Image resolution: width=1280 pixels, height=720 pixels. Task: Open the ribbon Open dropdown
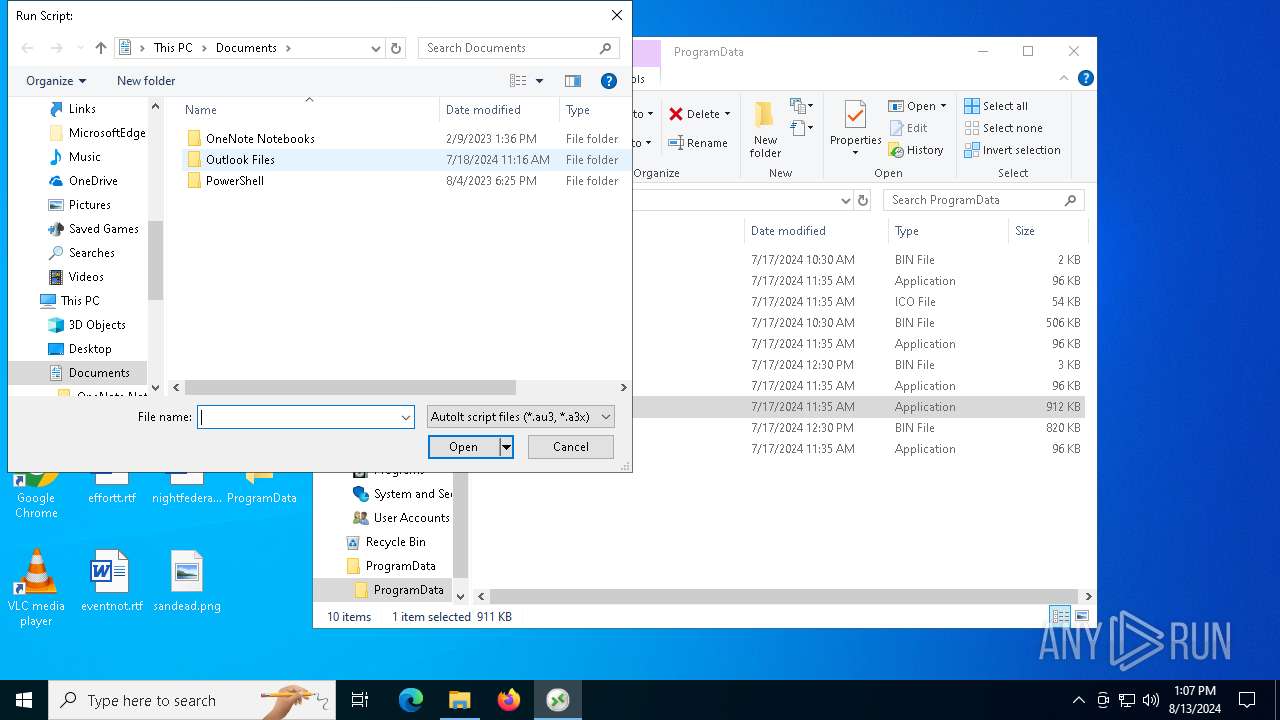917,106
